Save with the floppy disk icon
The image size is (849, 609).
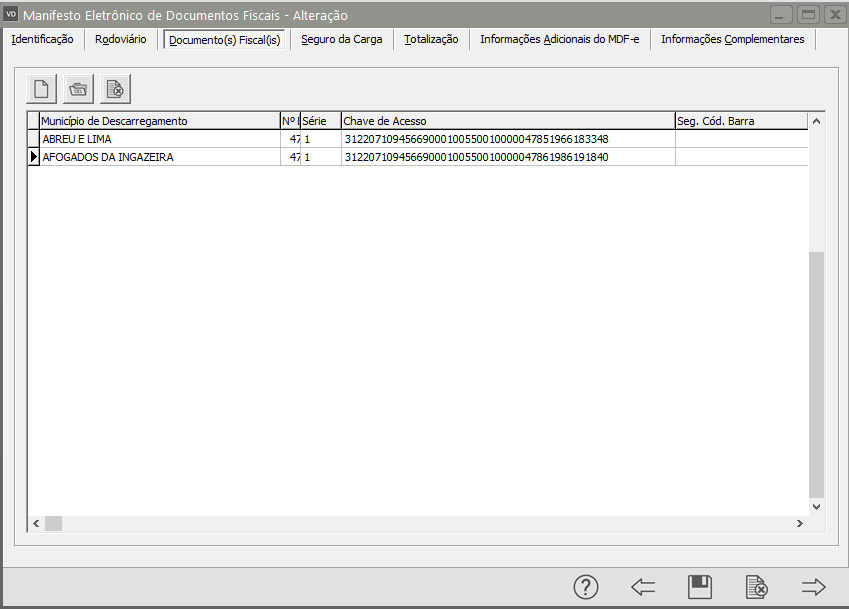[700, 587]
